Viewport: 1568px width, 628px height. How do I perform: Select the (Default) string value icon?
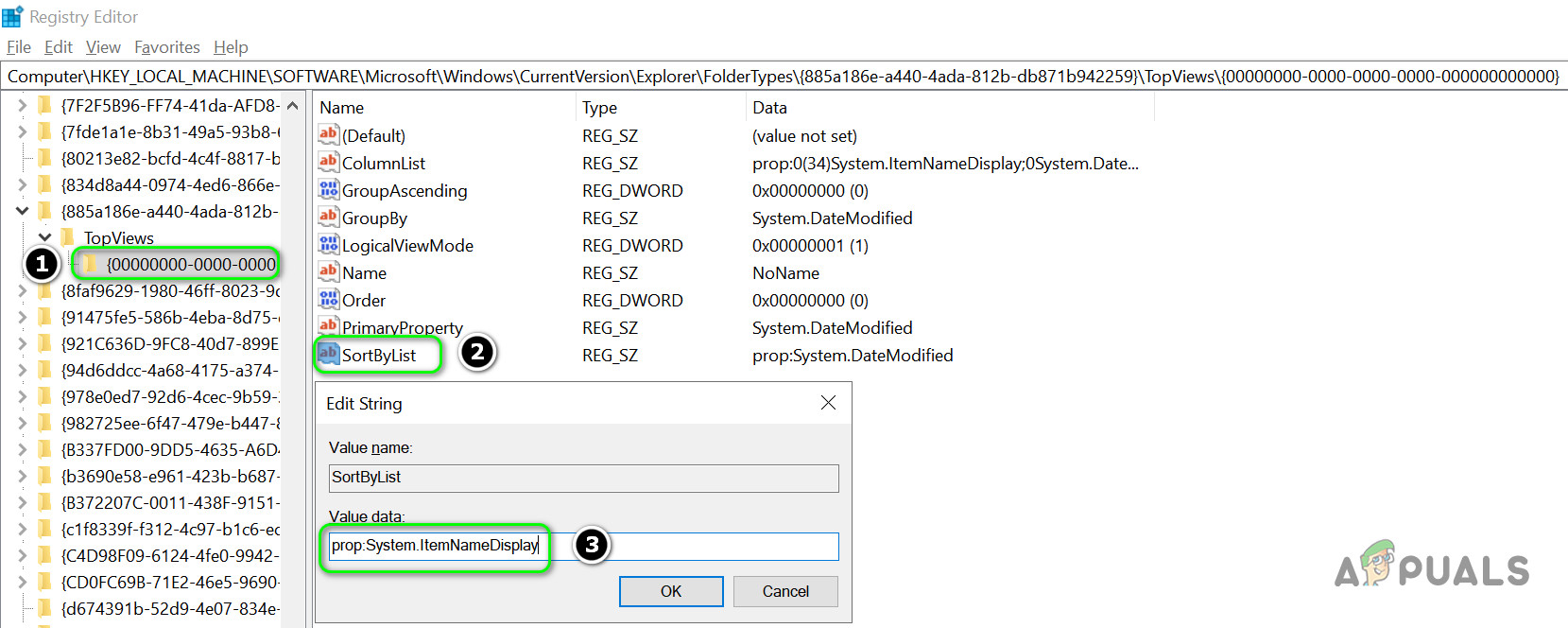point(328,135)
